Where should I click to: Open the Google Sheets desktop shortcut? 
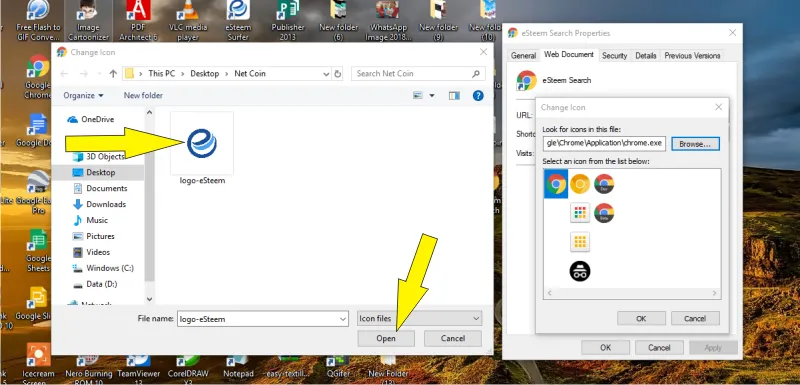pos(38,250)
